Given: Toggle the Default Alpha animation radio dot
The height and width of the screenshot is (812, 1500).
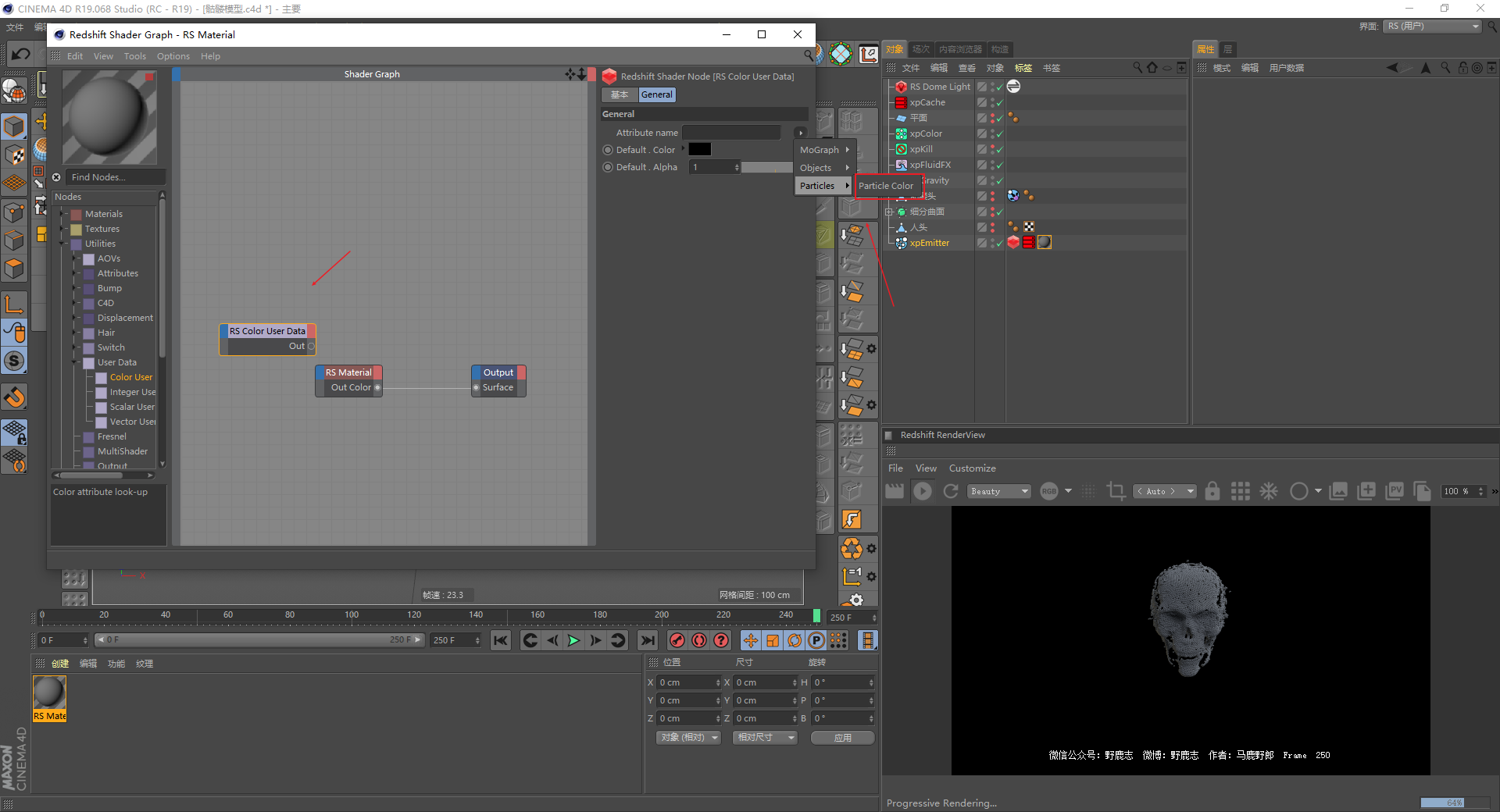Looking at the screenshot, I should point(608,167).
